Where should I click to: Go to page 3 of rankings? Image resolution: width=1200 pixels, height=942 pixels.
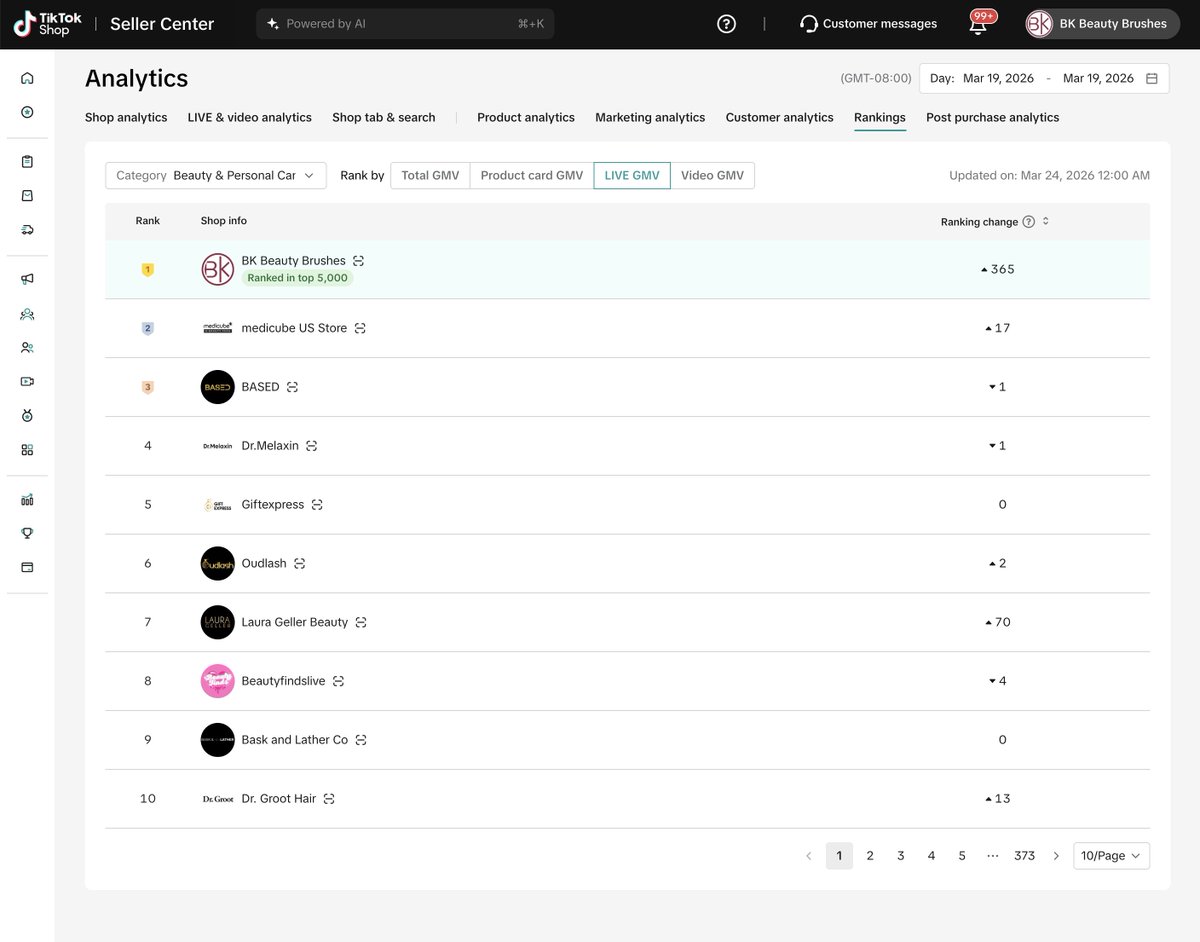coord(901,856)
